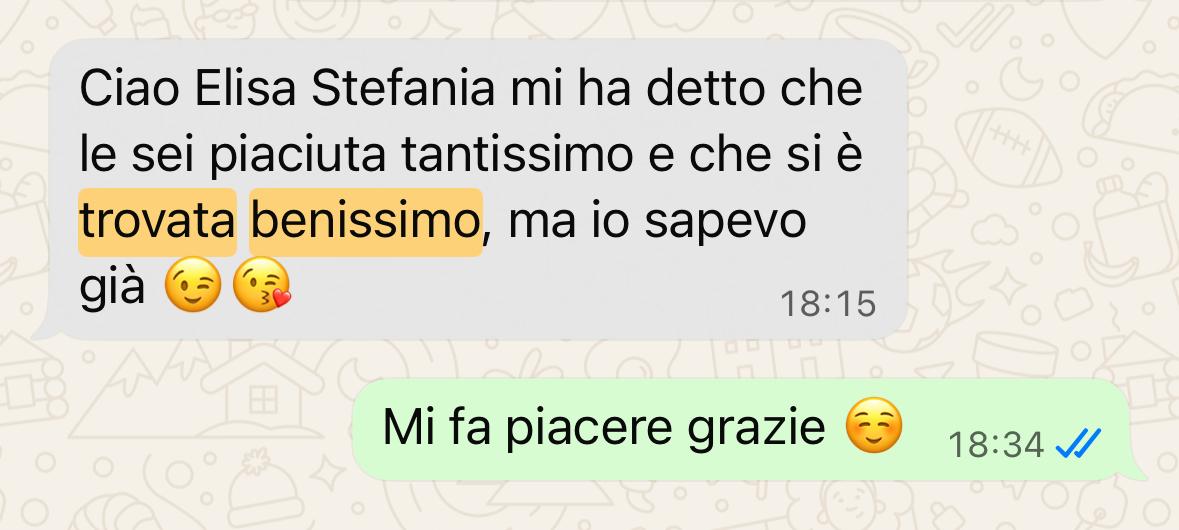Click the word "Stefania" in the received message
The image size is (1179, 530).
coord(402,88)
